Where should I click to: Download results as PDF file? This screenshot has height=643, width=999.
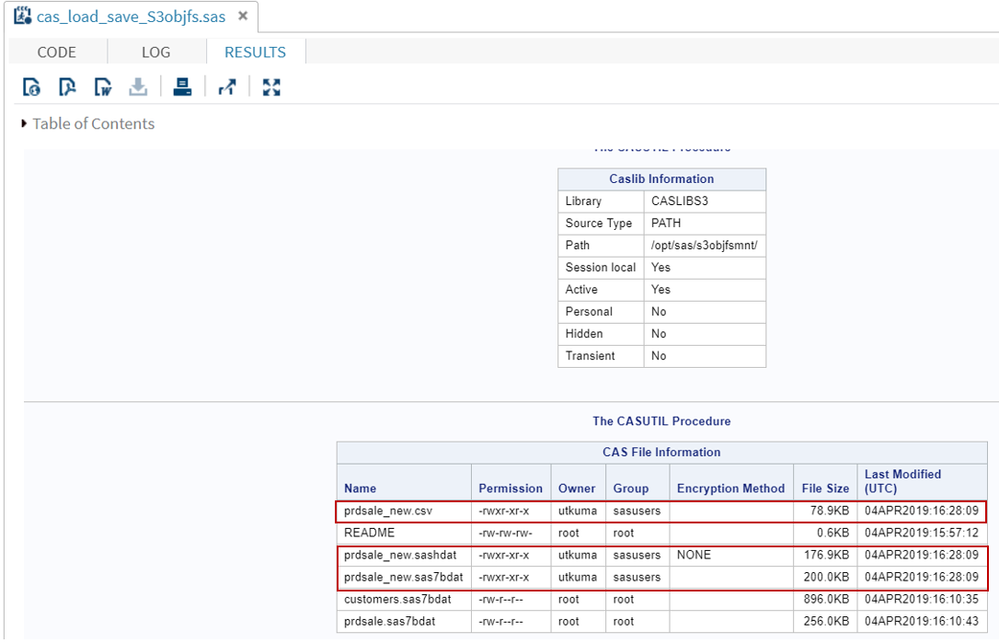[67, 88]
